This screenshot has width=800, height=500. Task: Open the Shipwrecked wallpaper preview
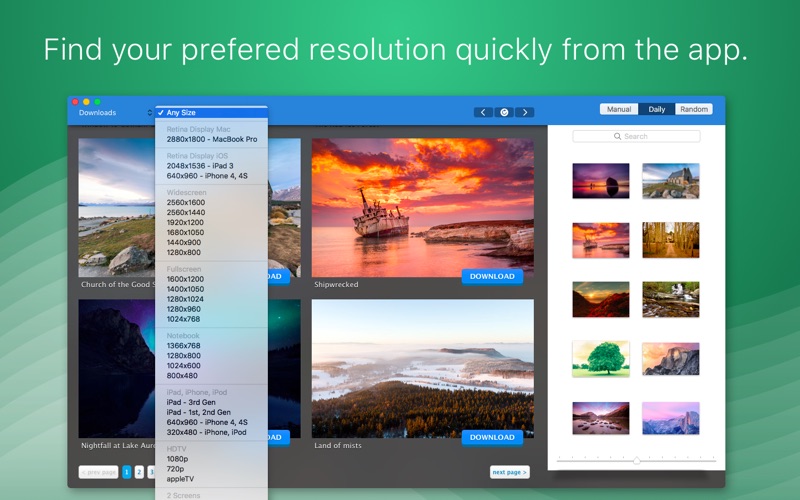tap(422, 208)
